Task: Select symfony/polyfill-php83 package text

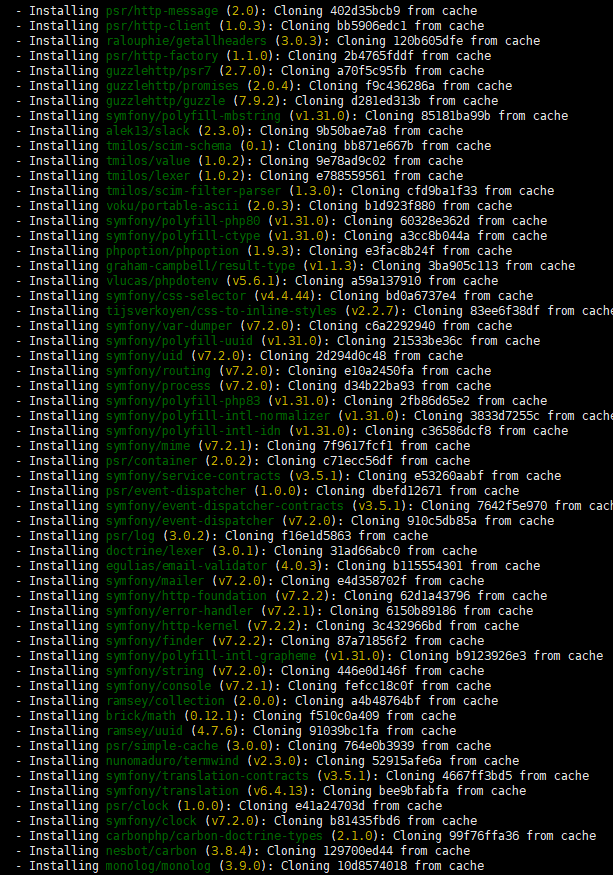Action: pyautogui.click(x=183, y=402)
